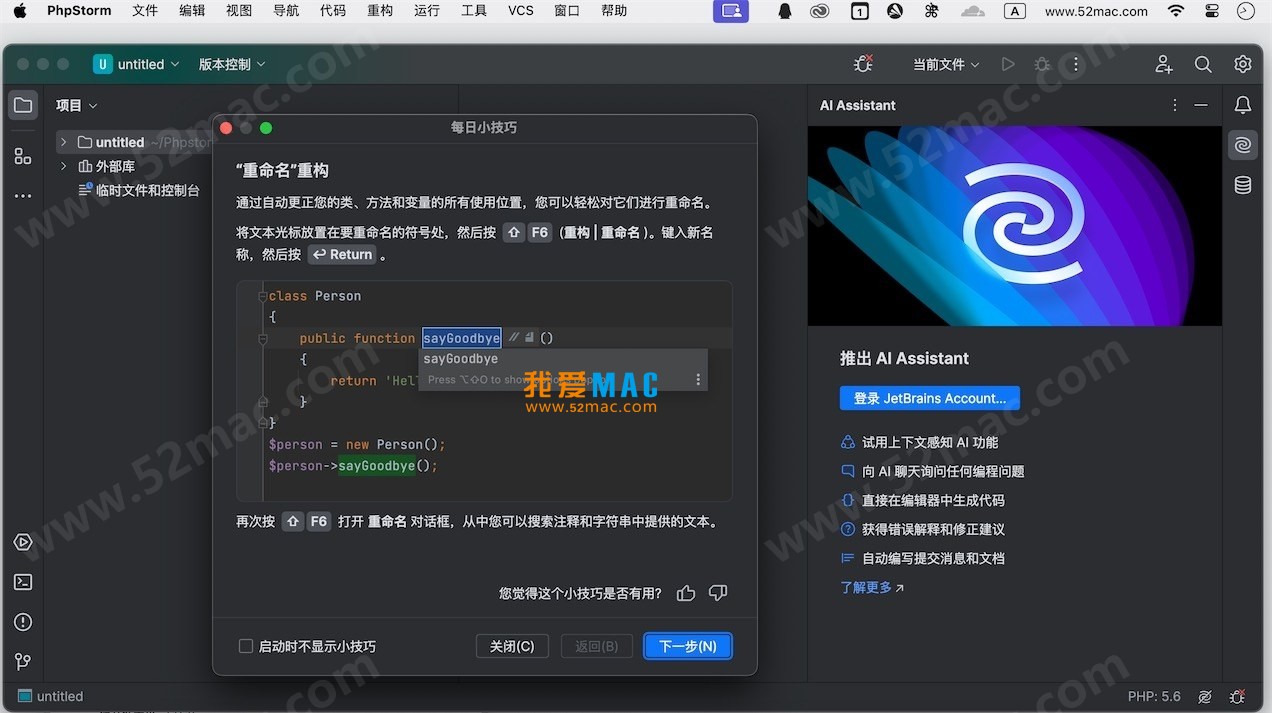Open the 版本控制 dropdown
The image size is (1272, 713).
tap(232, 64)
